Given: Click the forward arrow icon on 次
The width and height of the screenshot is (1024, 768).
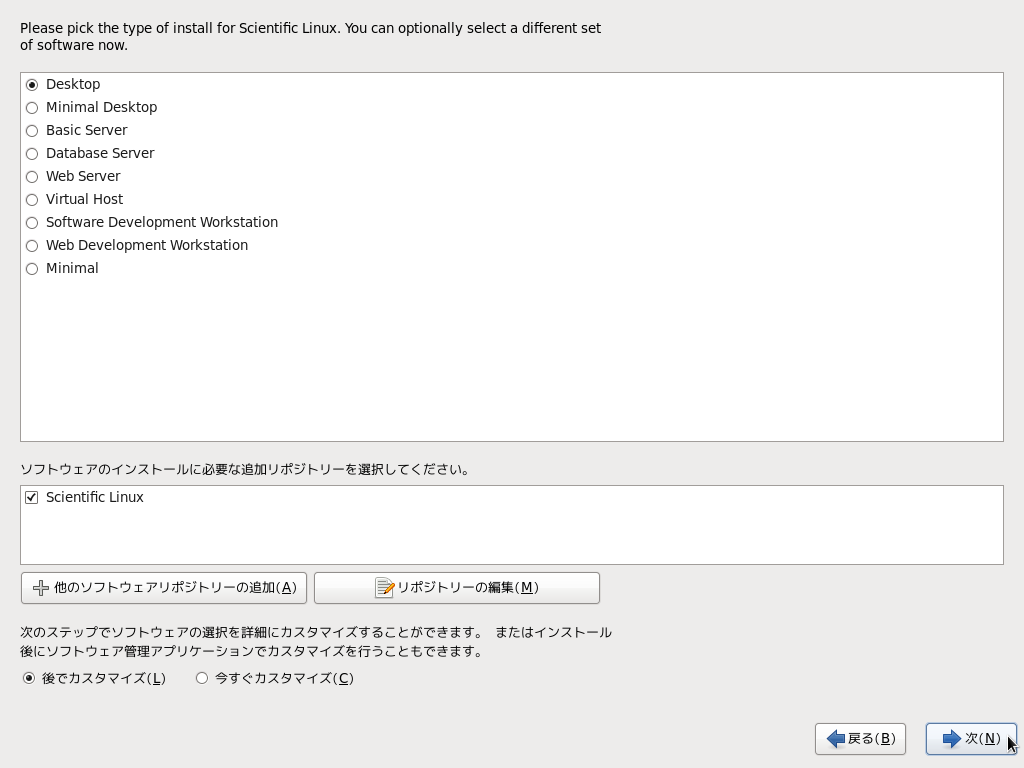Looking at the screenshot, I should tap(951, 739).
